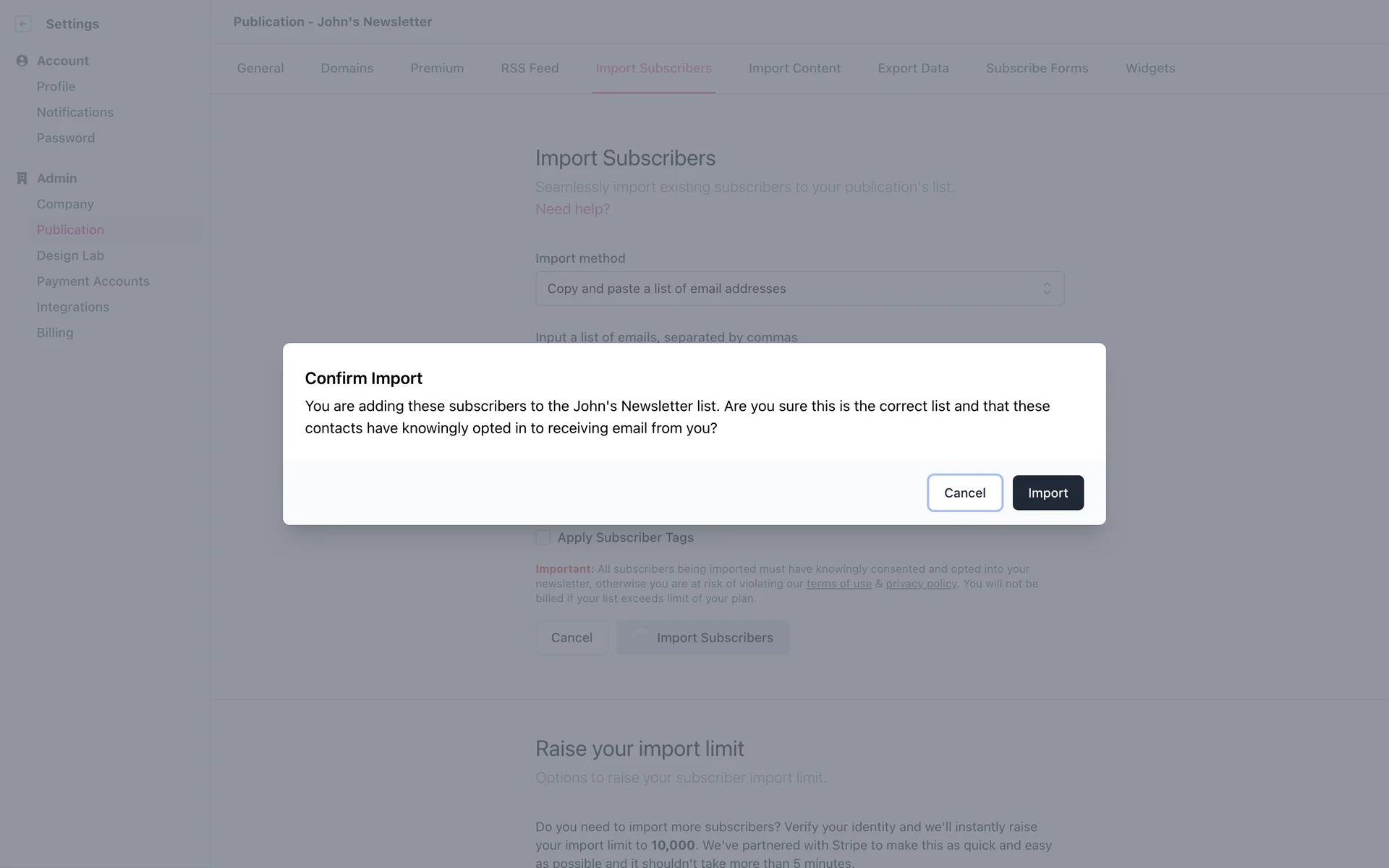
Task: Click the back arrow icon beside Settings
Action: (x=23, y=24)
